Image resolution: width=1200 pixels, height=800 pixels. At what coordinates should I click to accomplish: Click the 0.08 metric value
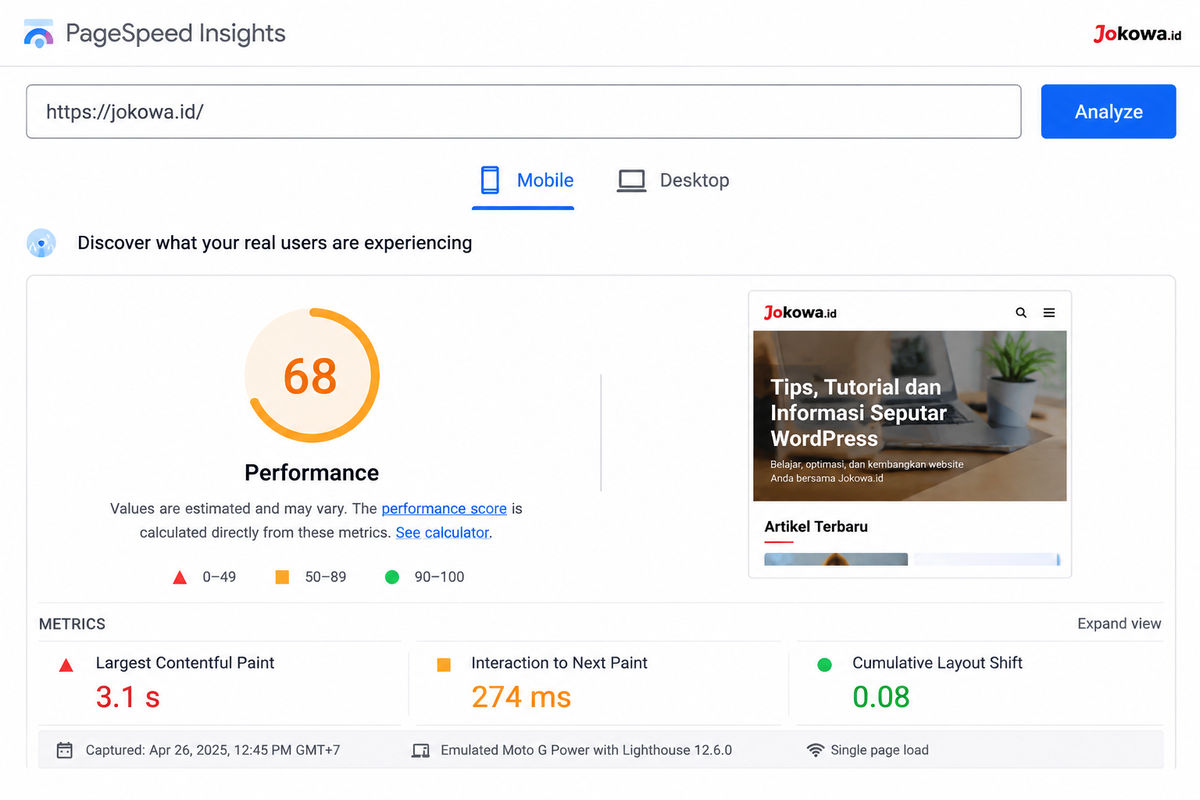coord(881,697)
